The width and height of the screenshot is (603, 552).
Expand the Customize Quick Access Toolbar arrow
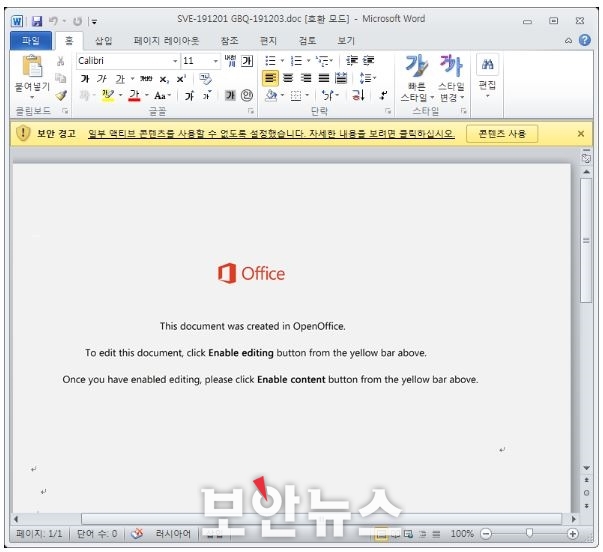point(94,22)
